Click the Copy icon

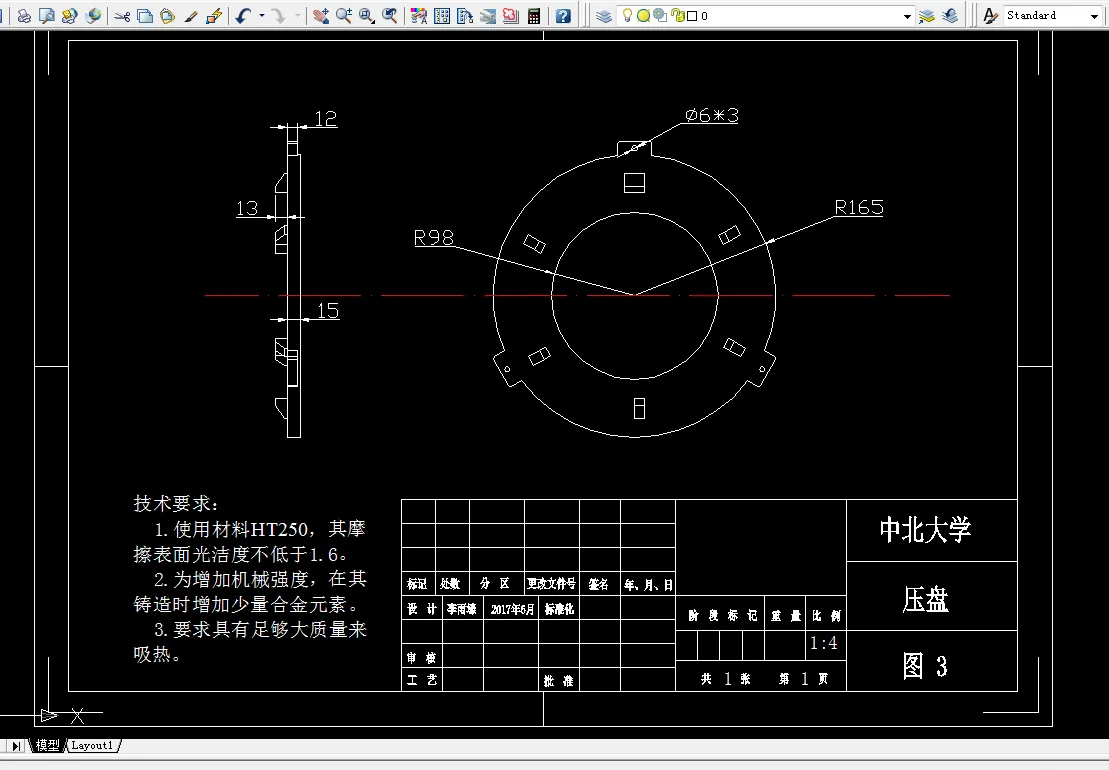point(145,16)
